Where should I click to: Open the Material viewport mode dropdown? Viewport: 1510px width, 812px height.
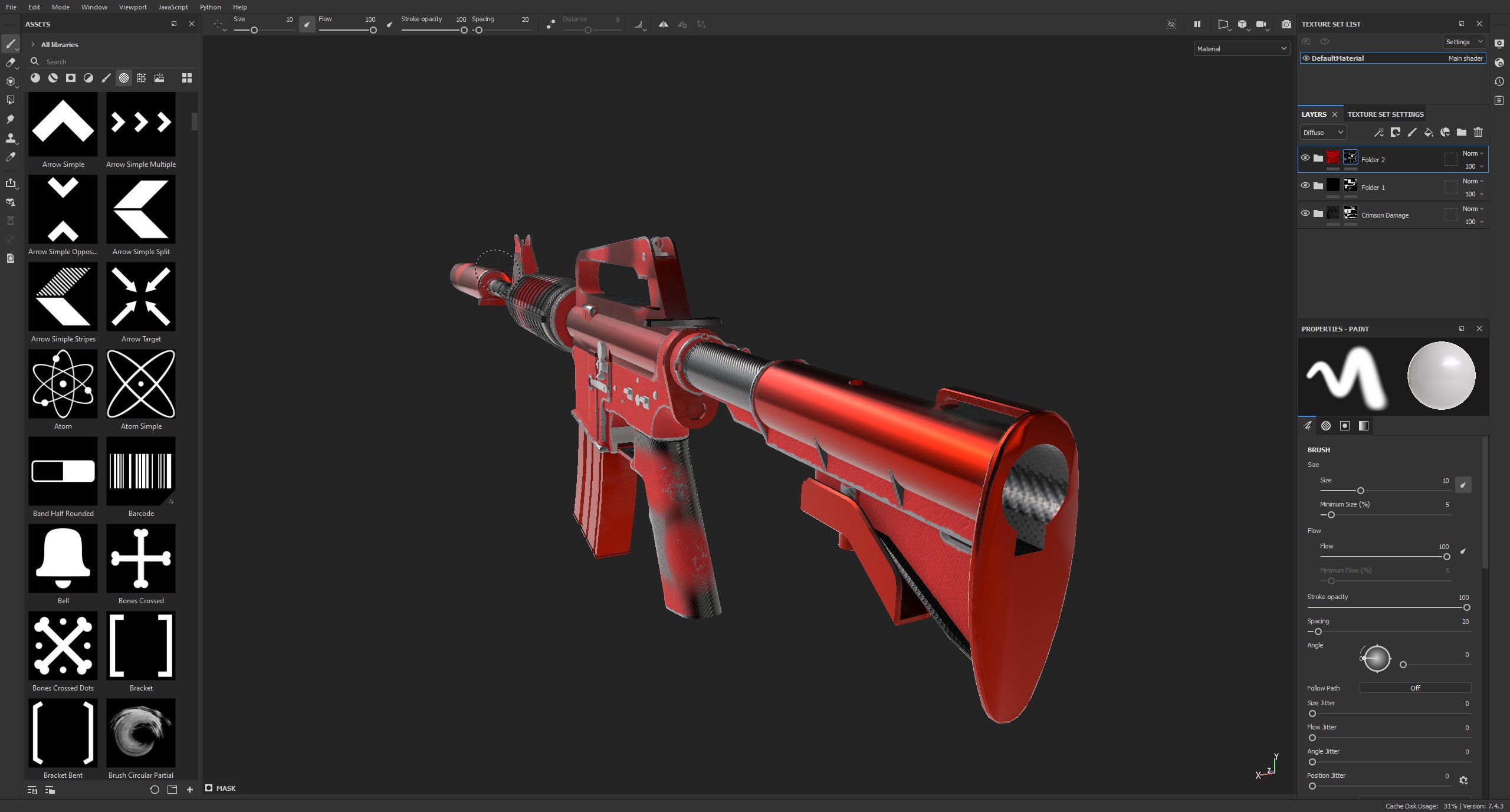1241,49
